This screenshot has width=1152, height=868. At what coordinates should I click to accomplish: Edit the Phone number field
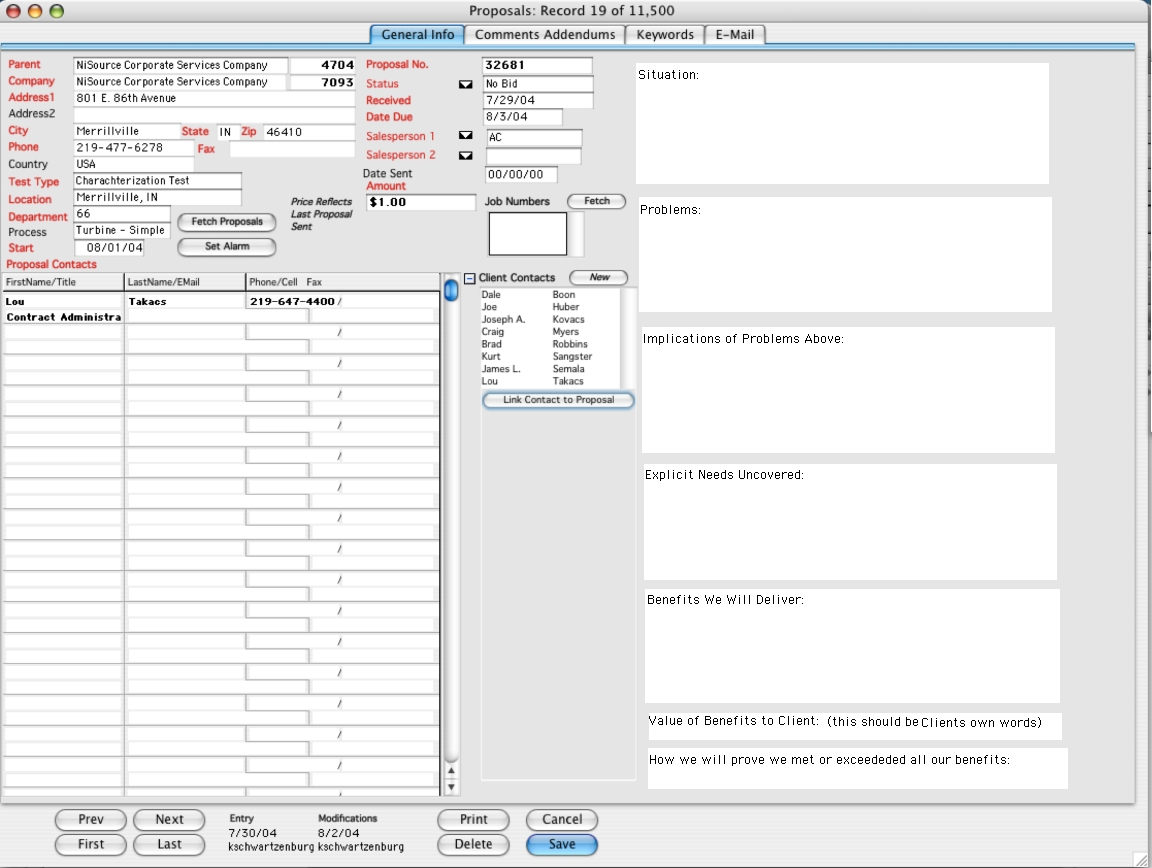coord(134,148)
